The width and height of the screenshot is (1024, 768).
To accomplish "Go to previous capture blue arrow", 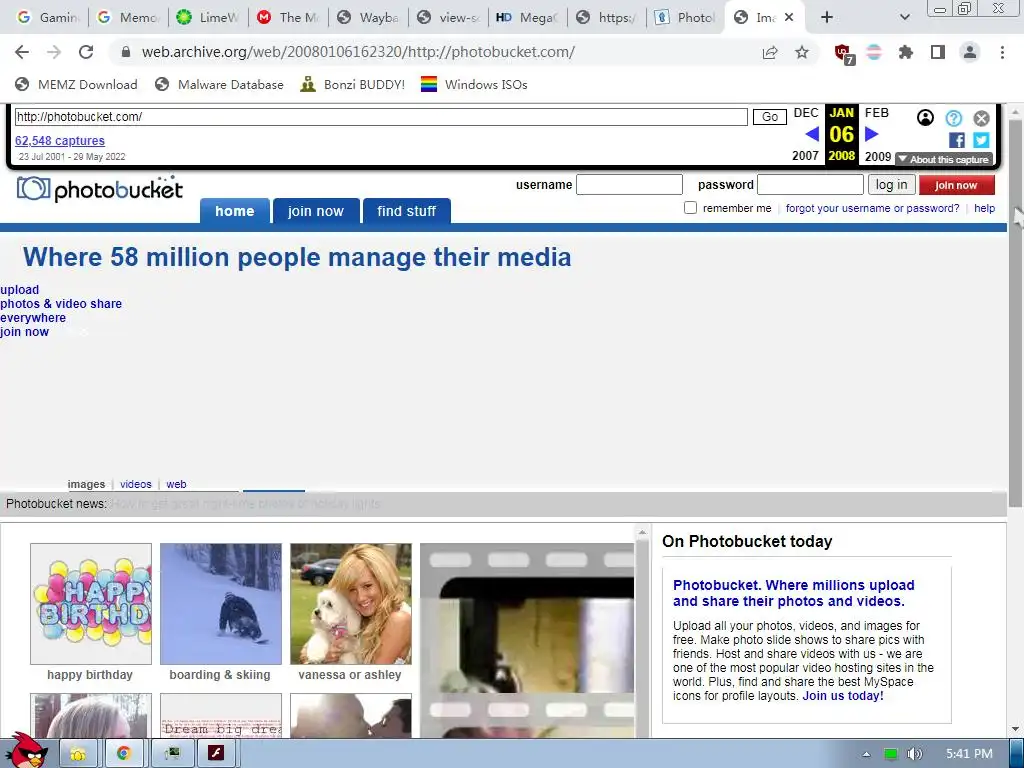I will tap(812, 134).
